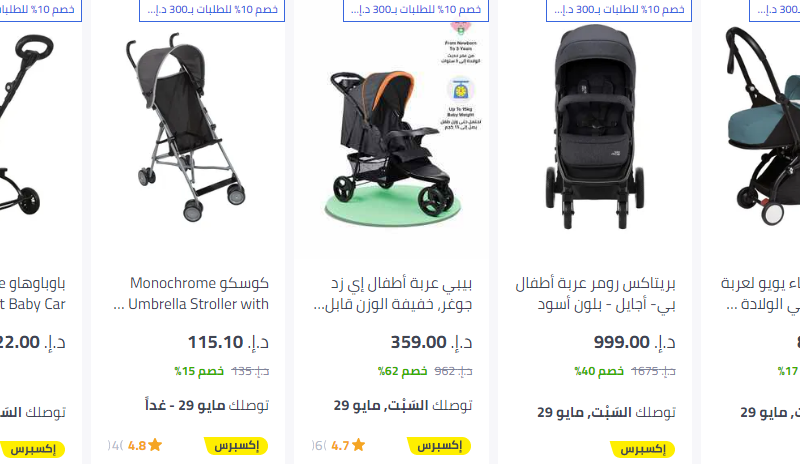Click the 10% discount banner above Britax stroller
The image size is (800, 464).
pos(619,10)
